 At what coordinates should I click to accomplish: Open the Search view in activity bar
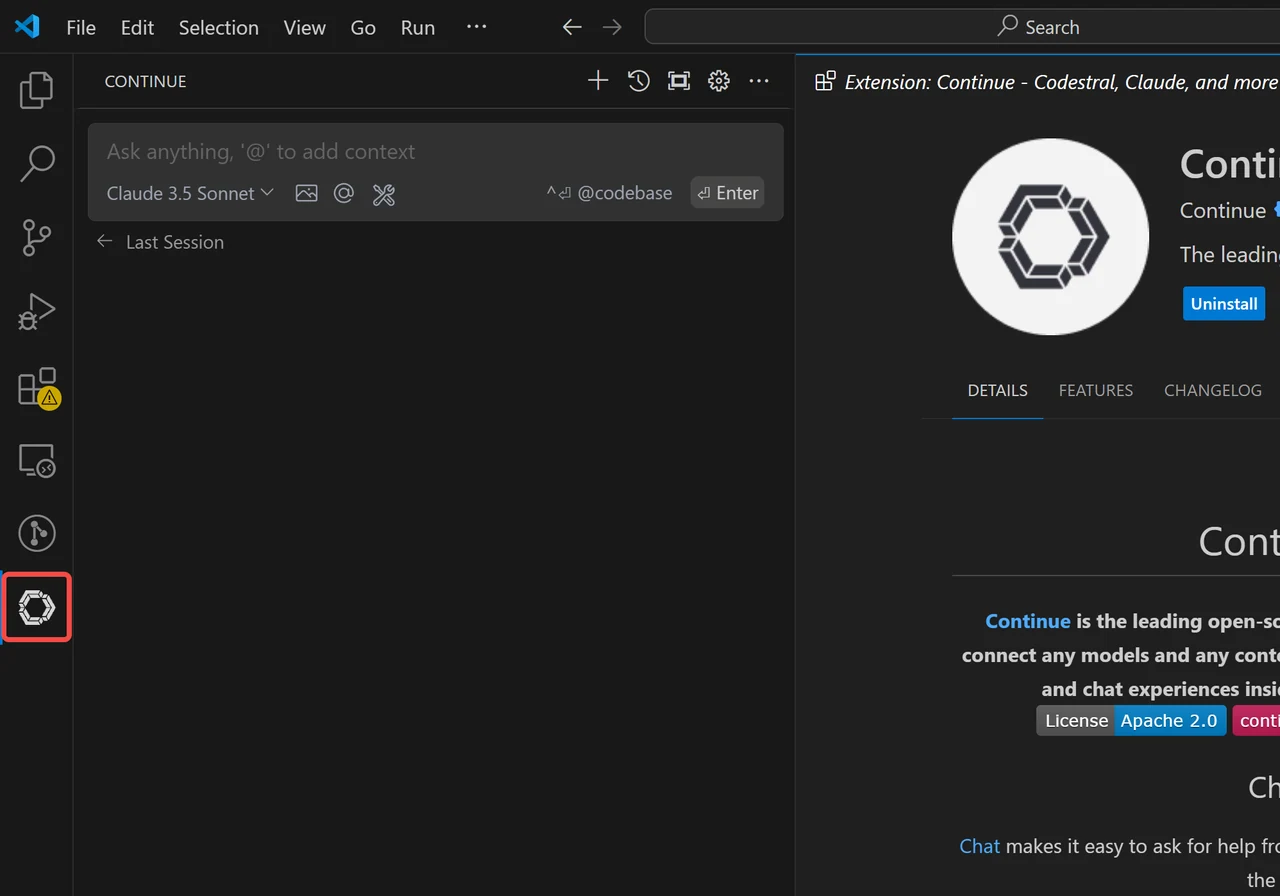tap(36, 164)
